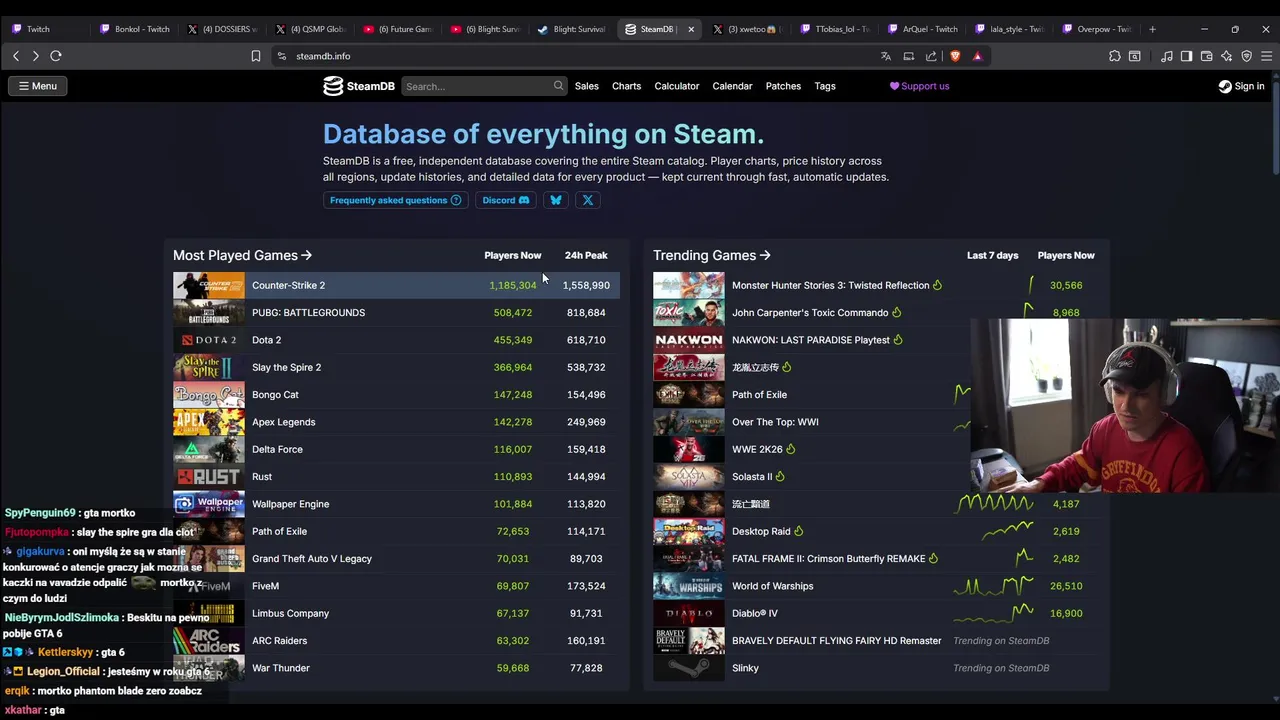This screenshot has height=720, width=1280.
Task: Close the SteamDB tab
Action: tap(690, 29)
